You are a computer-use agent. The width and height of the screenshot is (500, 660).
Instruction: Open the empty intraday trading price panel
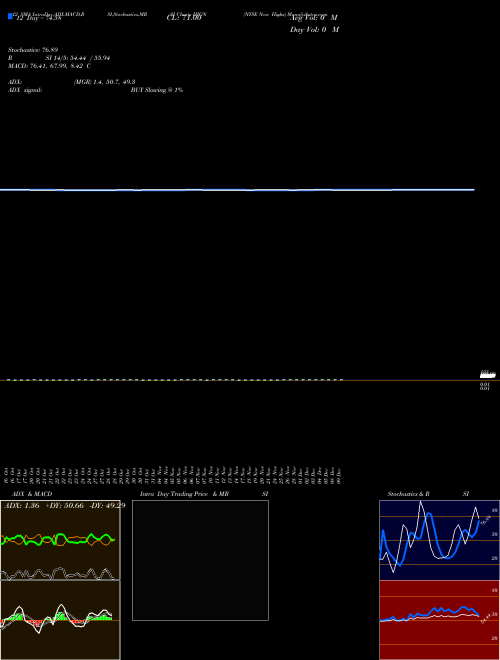[200, 560]
